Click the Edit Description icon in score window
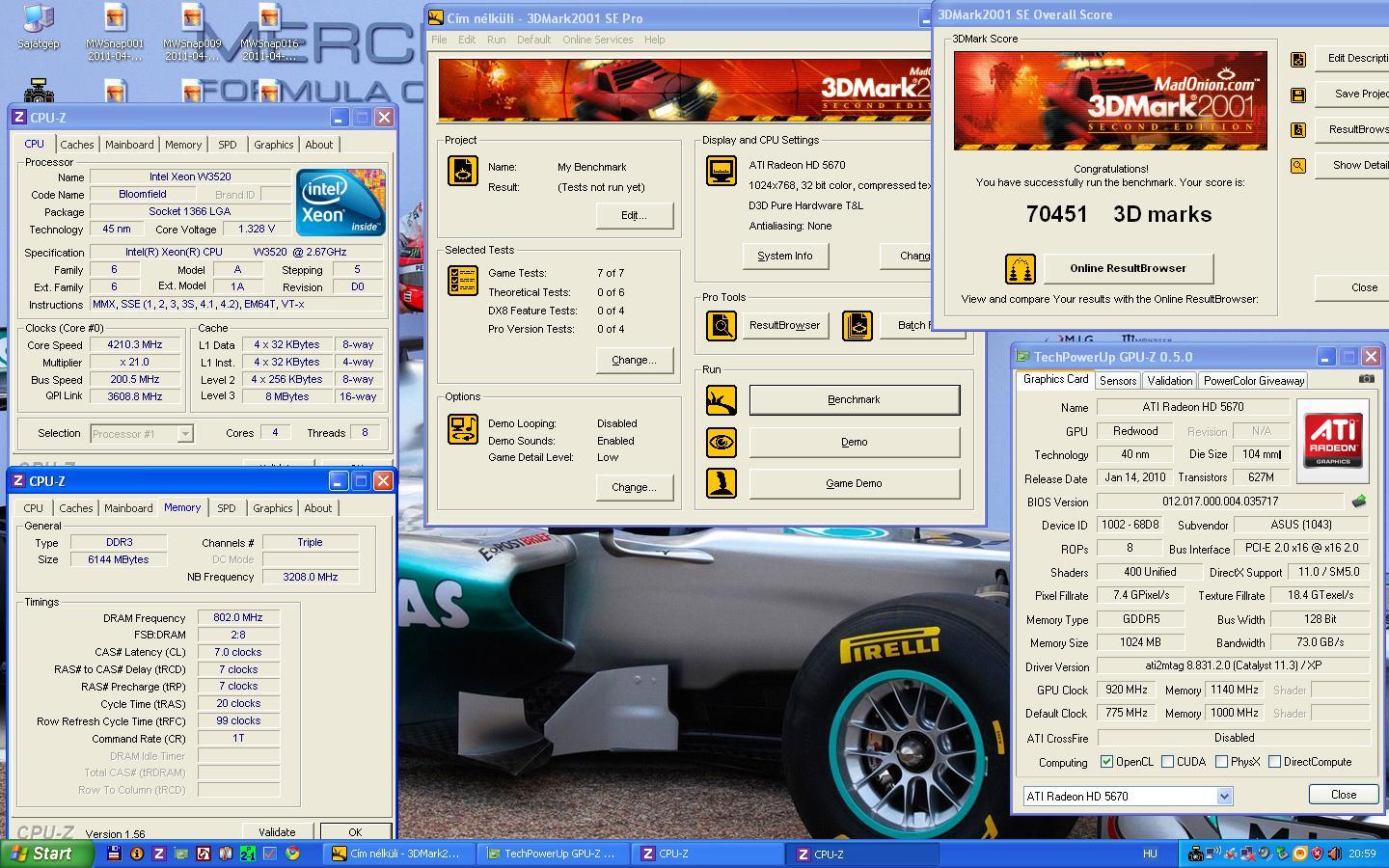Viewport: 1389px width, 868px height. [x=1298, y=59]
